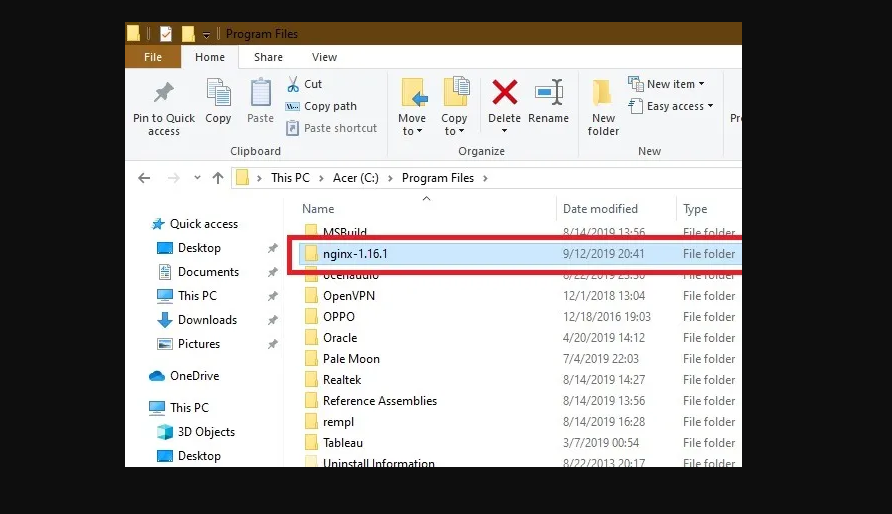The image size is (892, 514).
Task: Click the Copy ribbon icon
Action: coord(218,93)
